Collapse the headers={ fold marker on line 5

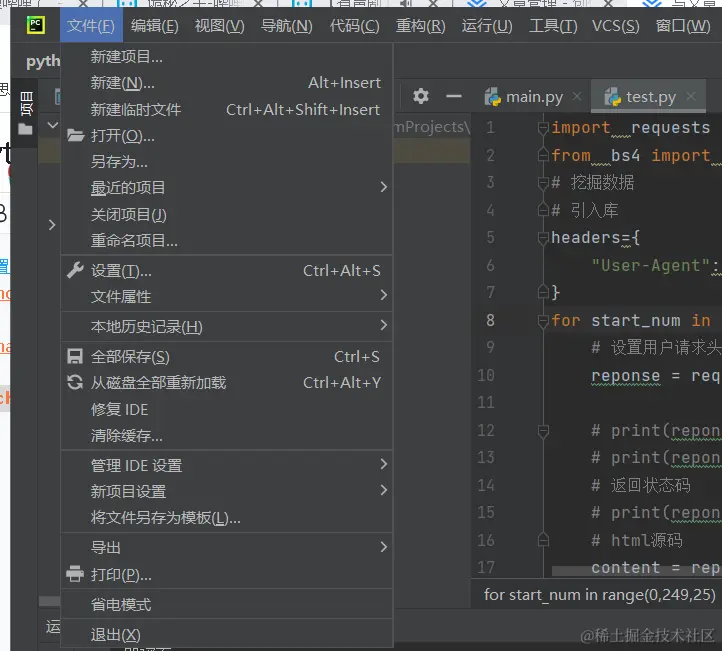click(543, 238)
